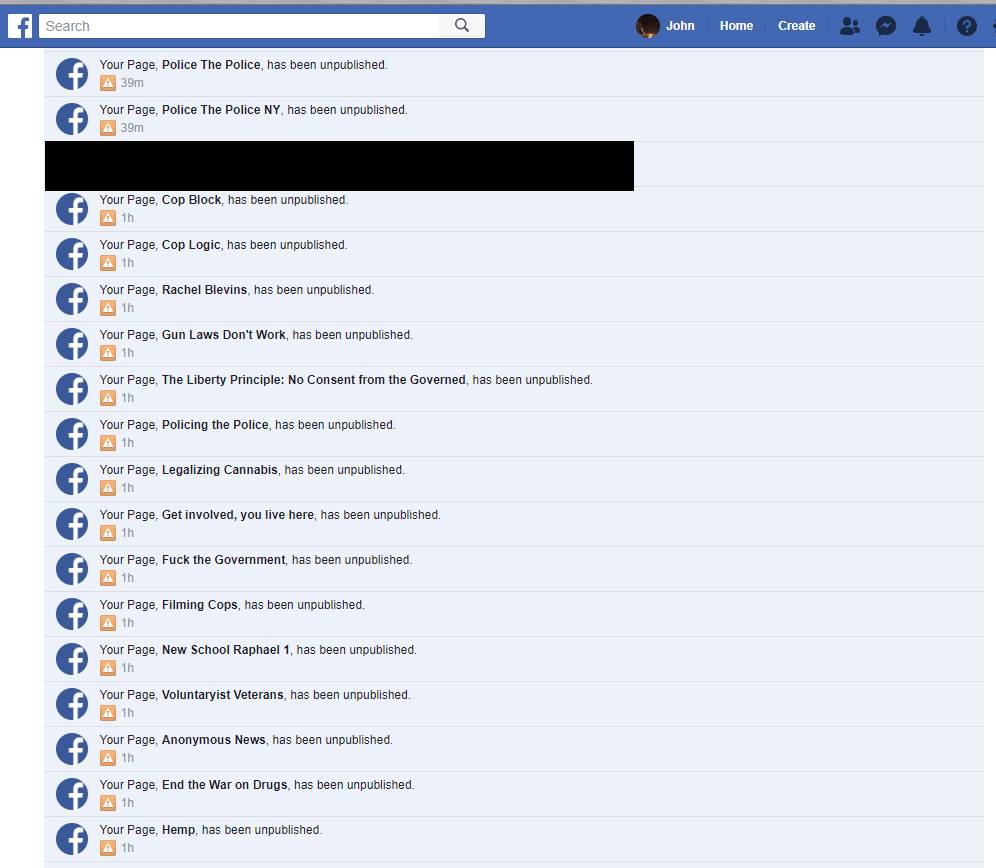The image size is (996, 868).
Task: Click Facebook icon beside Legalizing Cannabis notification
Action: click(72, 479)
